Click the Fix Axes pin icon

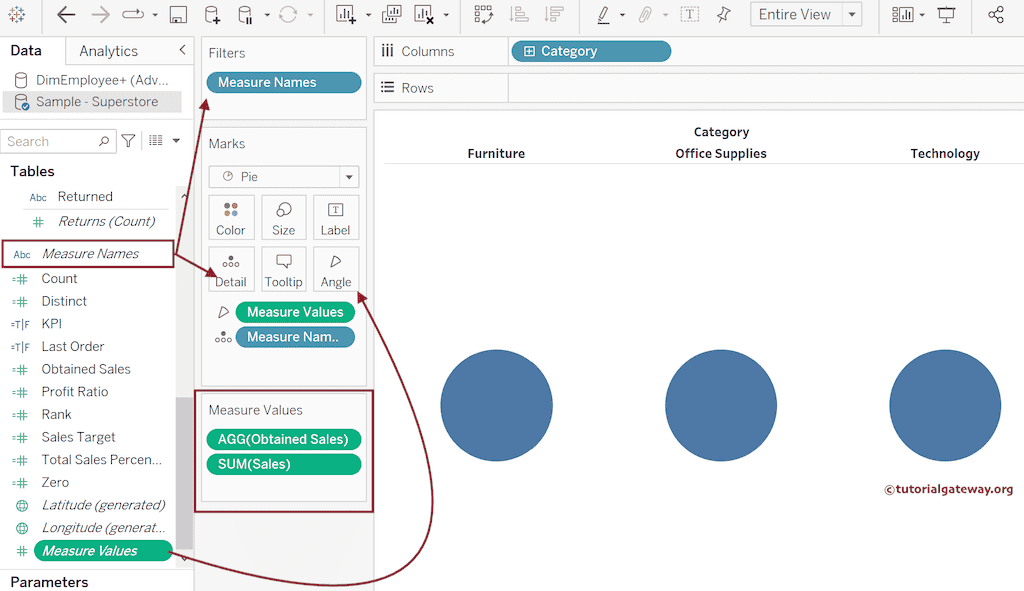pyautogui.click(x=724, y=14)
